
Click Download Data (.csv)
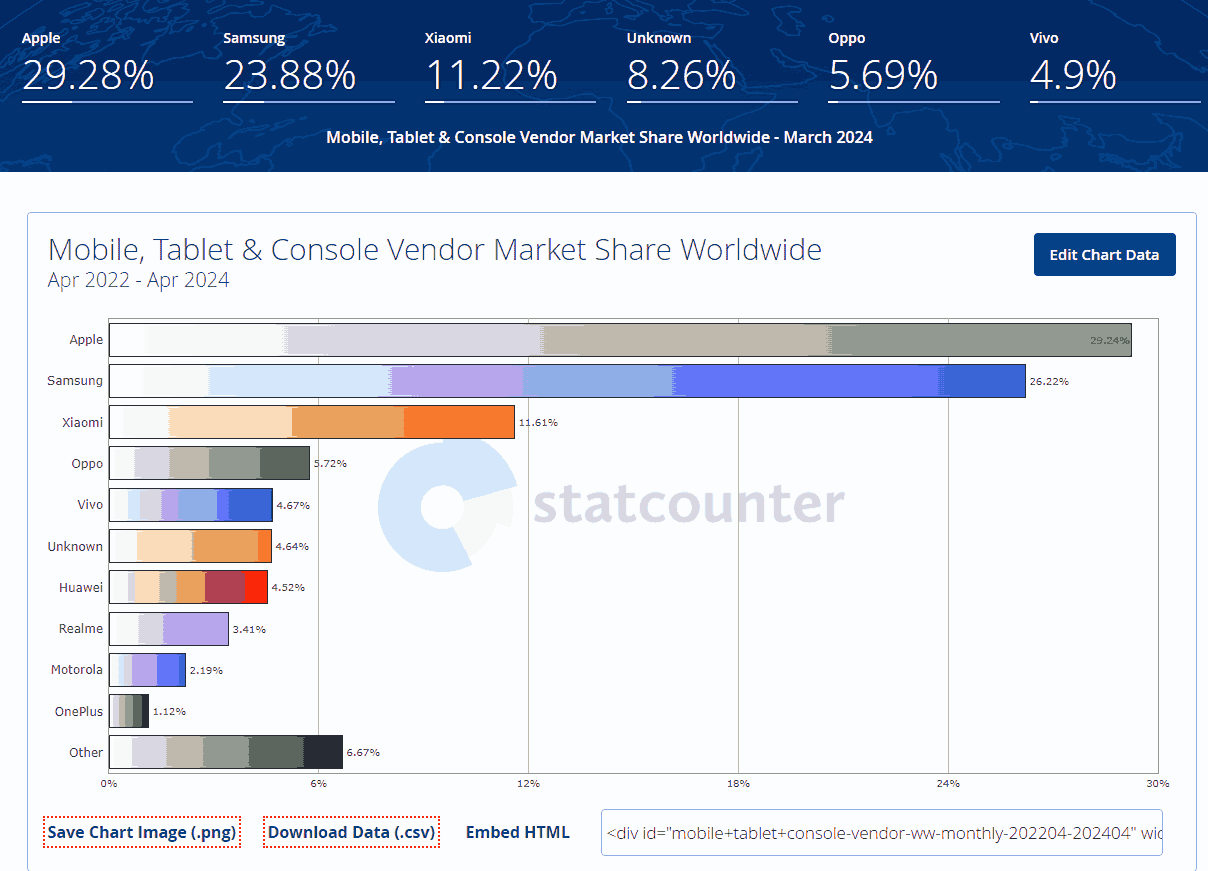point(351,831)
